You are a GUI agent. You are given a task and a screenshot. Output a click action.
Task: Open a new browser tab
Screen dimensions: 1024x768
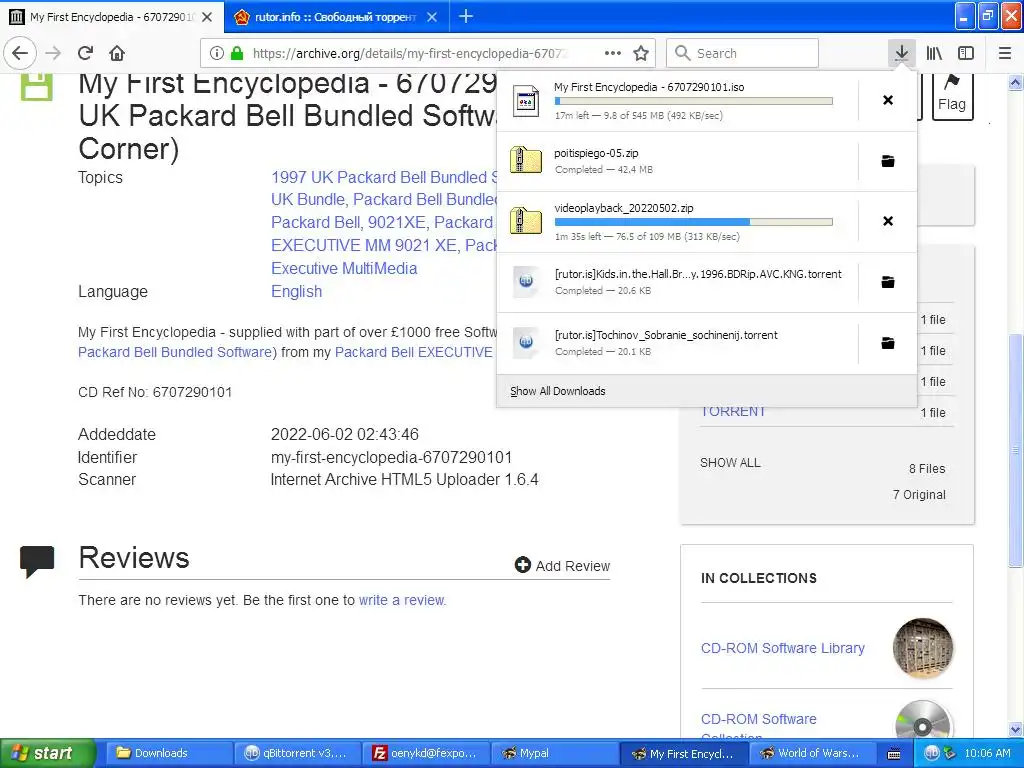(x=466, y=16)
